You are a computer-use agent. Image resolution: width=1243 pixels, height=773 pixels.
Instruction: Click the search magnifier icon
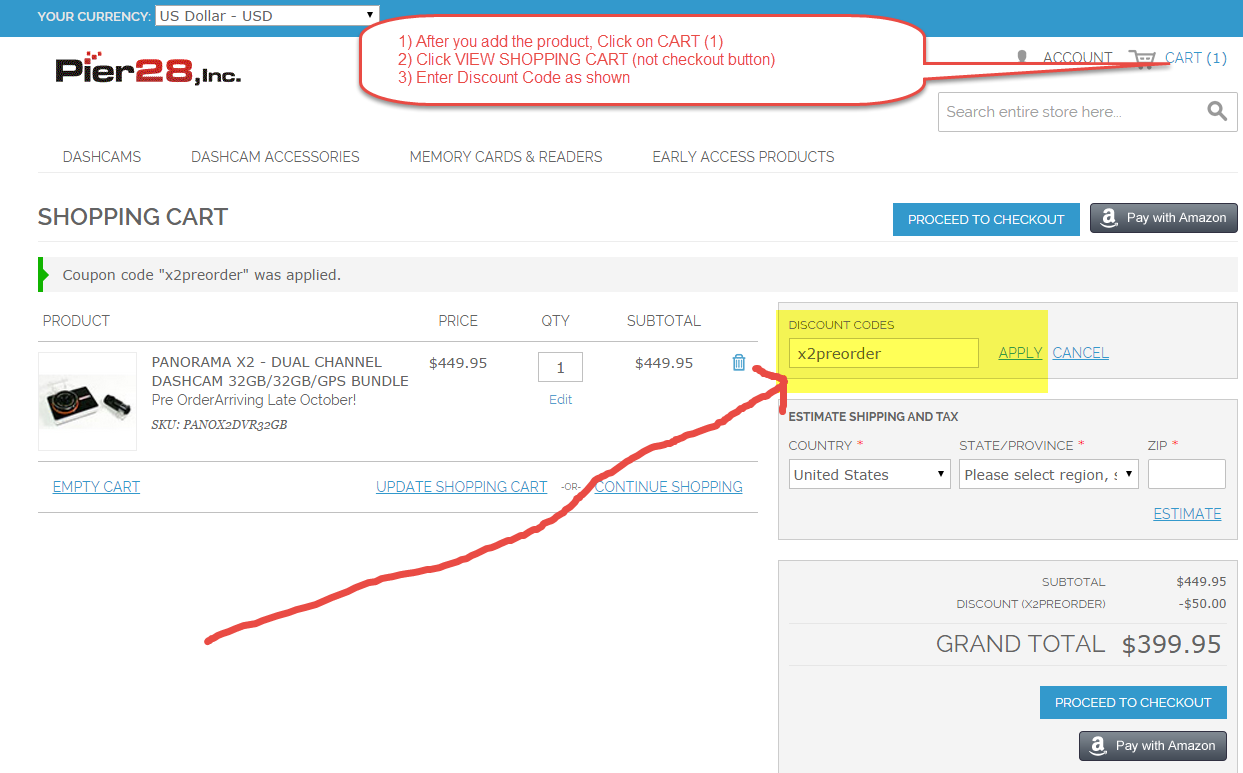1216,111
